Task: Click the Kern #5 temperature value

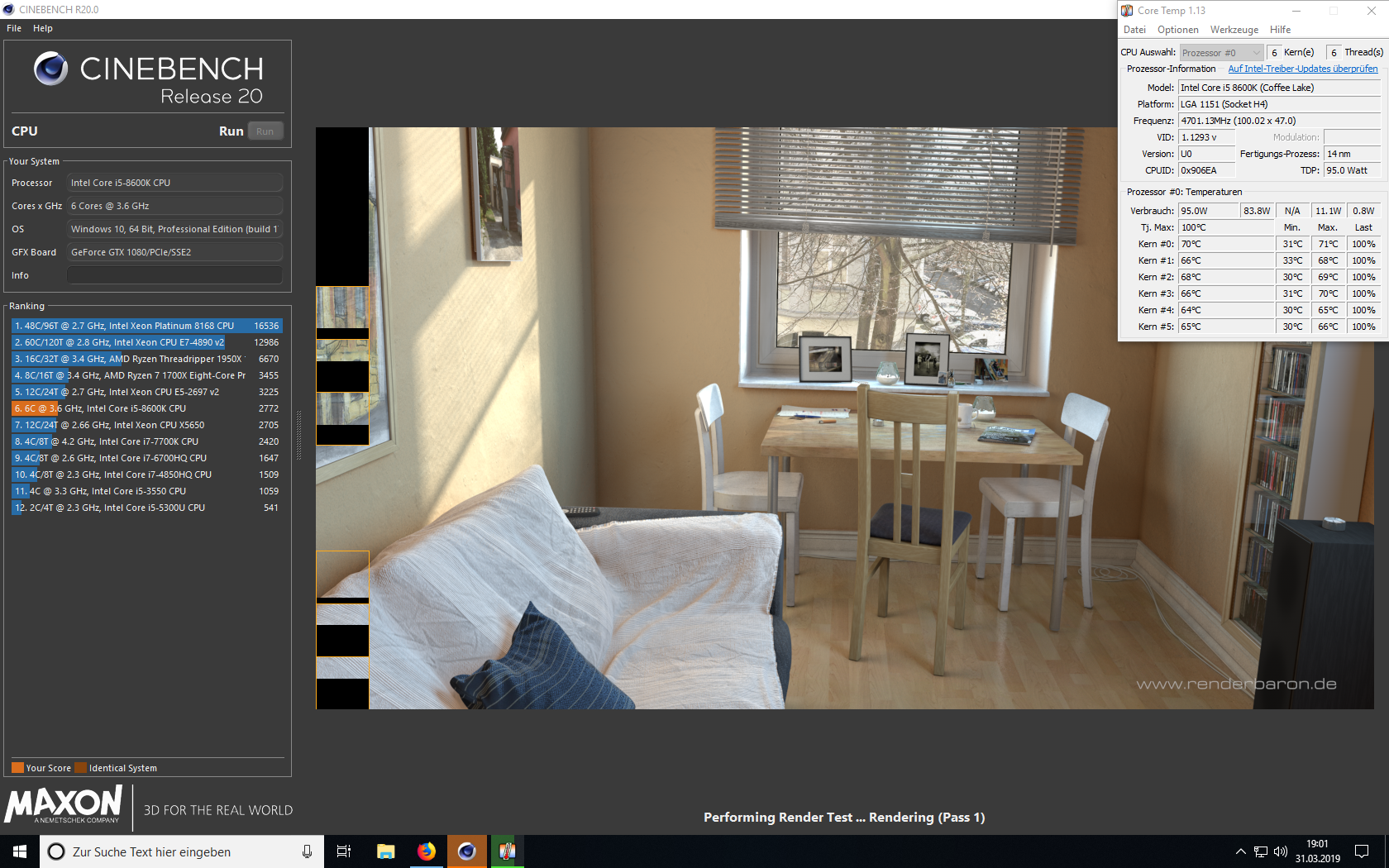Action: click(x=1226, y=327)
